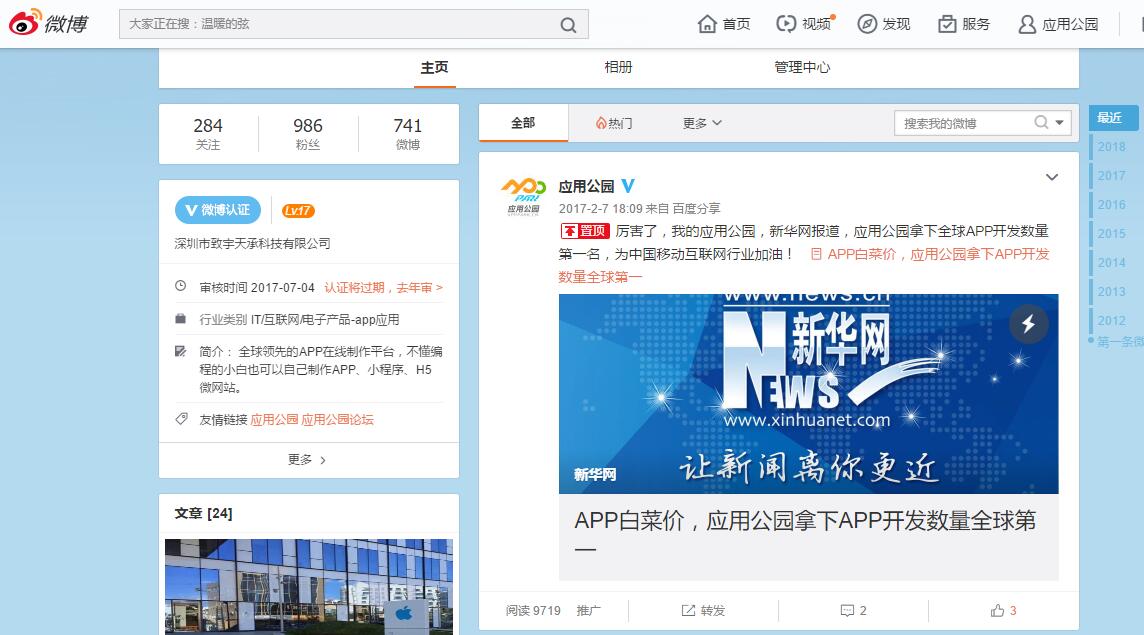Screen dimensions: 1144x635
Task: Click into the main search input field
Action: (350, 24)
